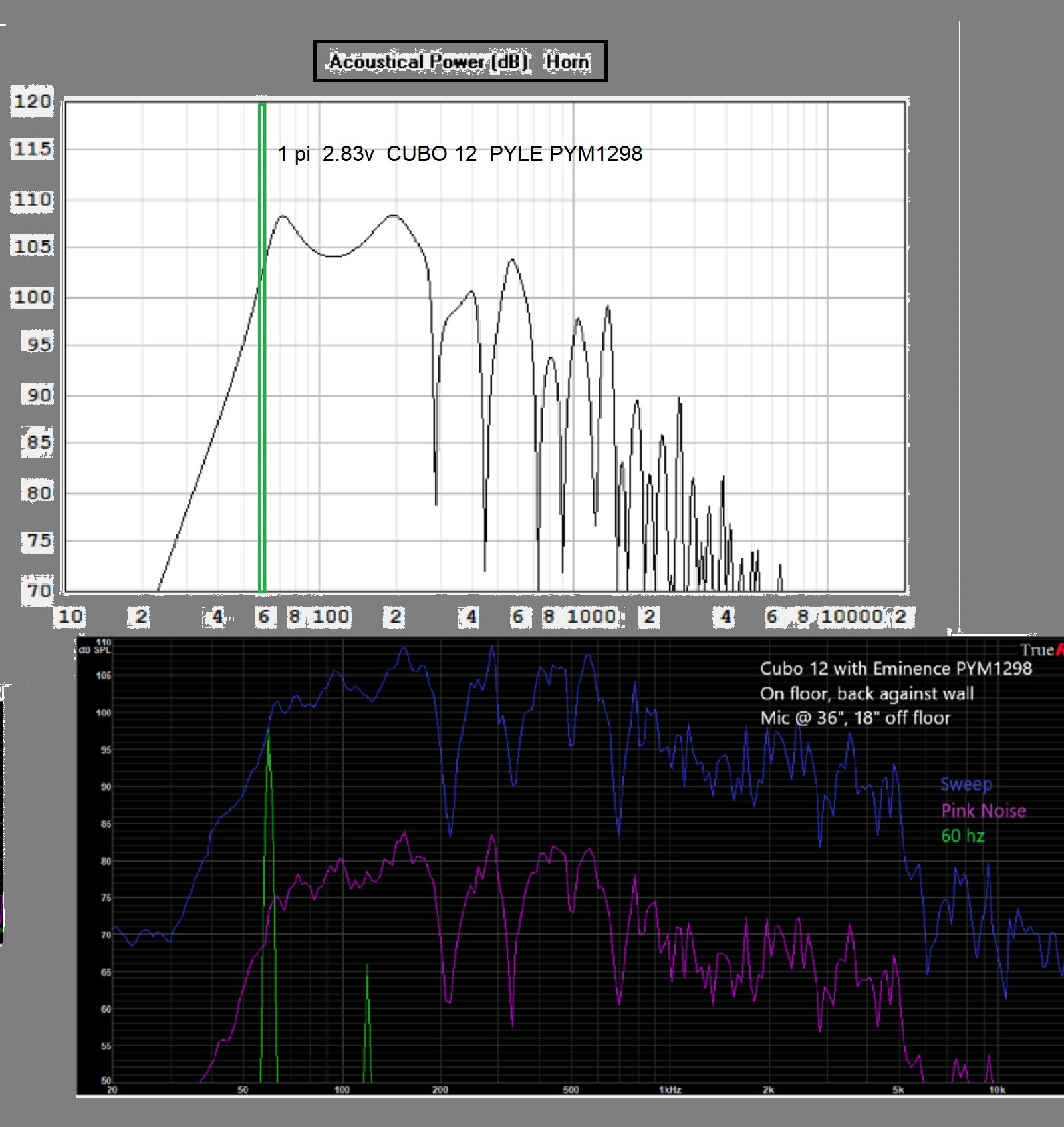Screen dimensions: 1064x1127
Task: Click the green '60 hz' legend entry
Action: click(962, 836)
